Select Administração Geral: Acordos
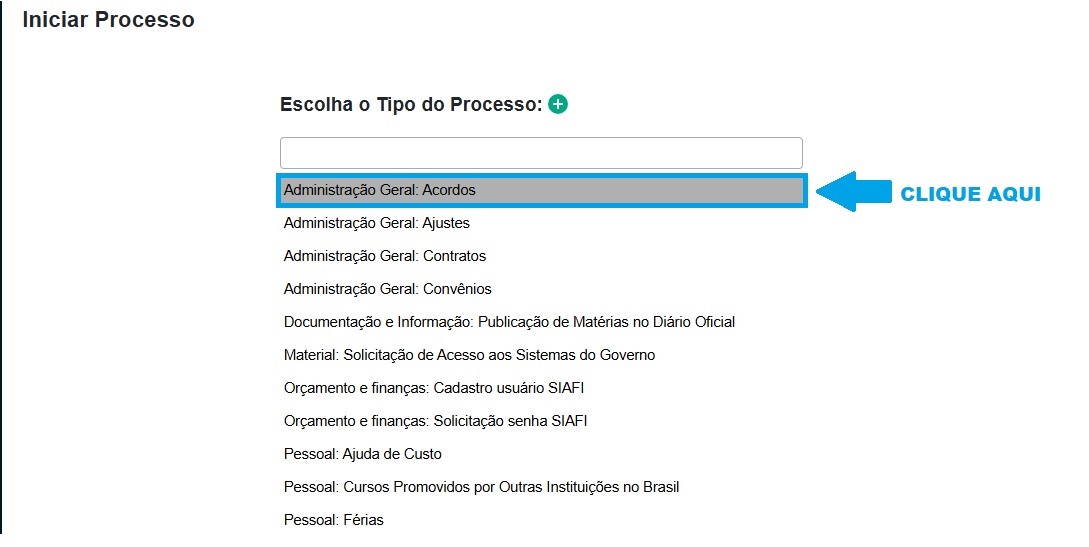This screenshot has width=1089, height=547. tap(380, 190)
